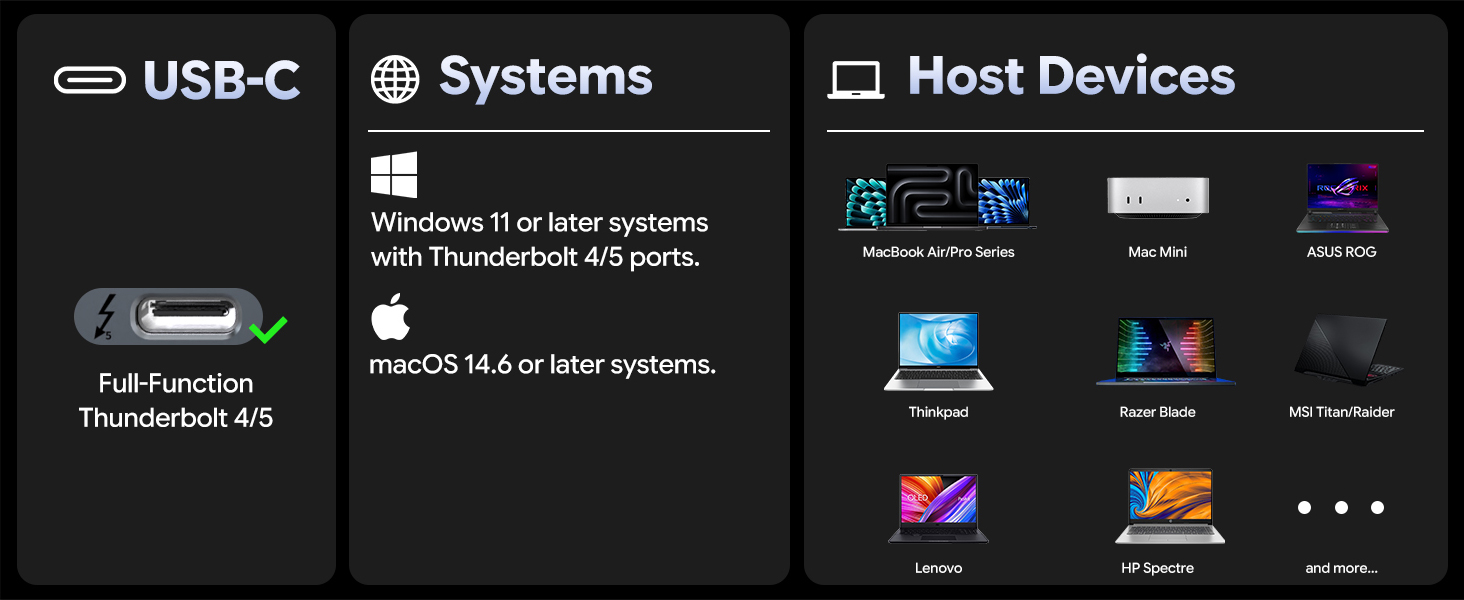Select the ASUS ROG laptop image
Image resolution: width=1464 pixels, height=600 pixels.
pyautogui.click(x=1341, y=198)
